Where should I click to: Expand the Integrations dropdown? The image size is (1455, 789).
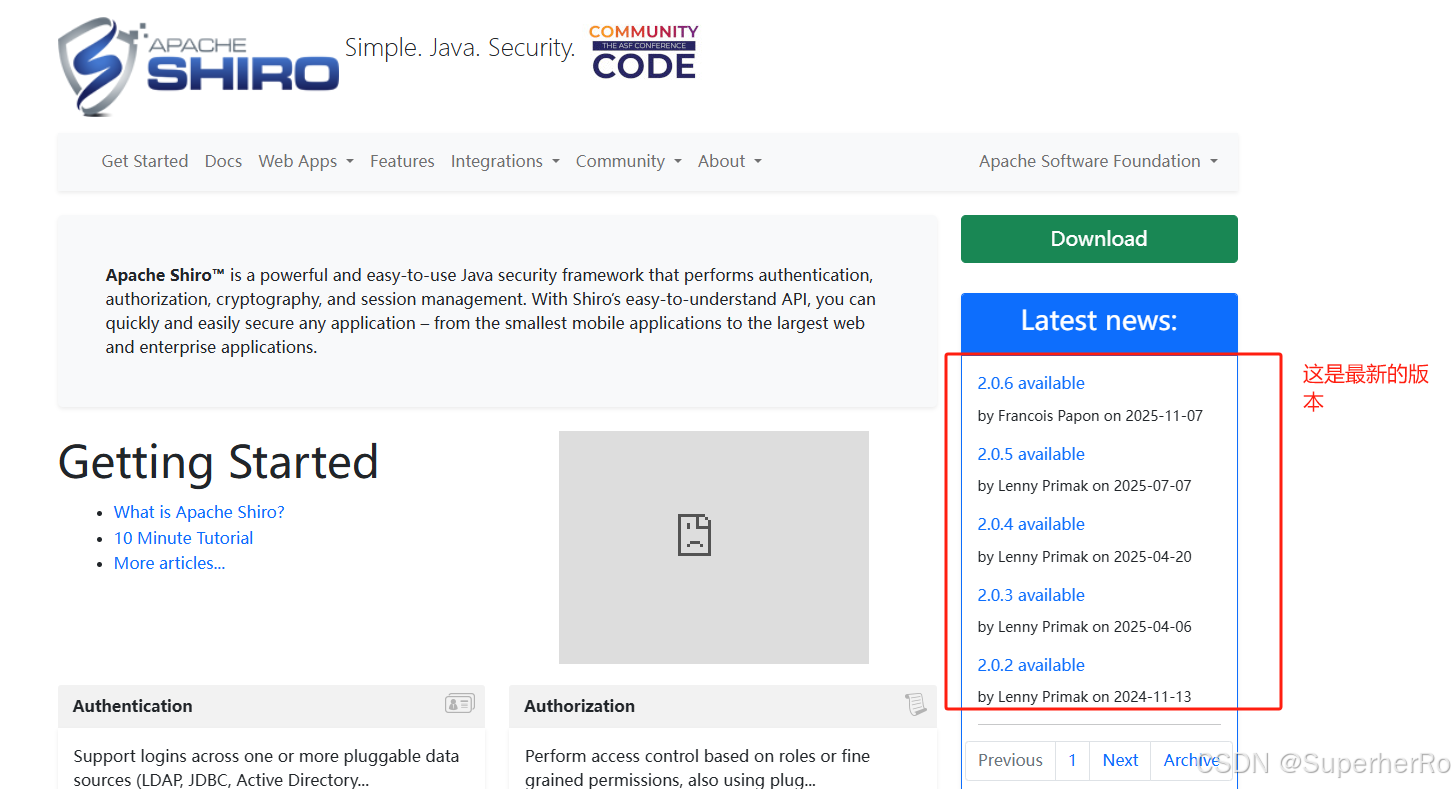[x=505, y=161]
